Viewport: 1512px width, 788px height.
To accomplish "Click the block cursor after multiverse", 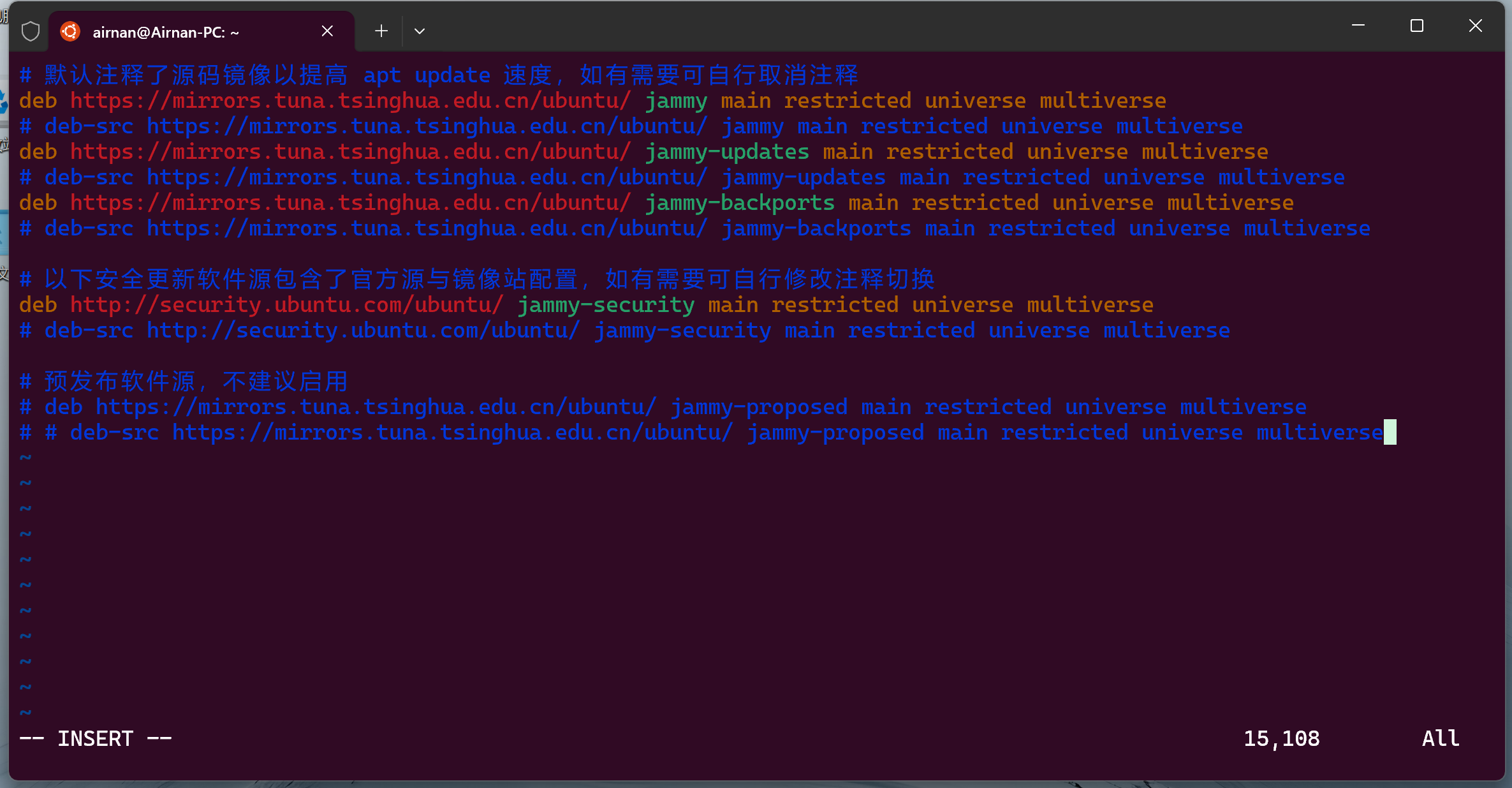I will (x=1390, y=432).
